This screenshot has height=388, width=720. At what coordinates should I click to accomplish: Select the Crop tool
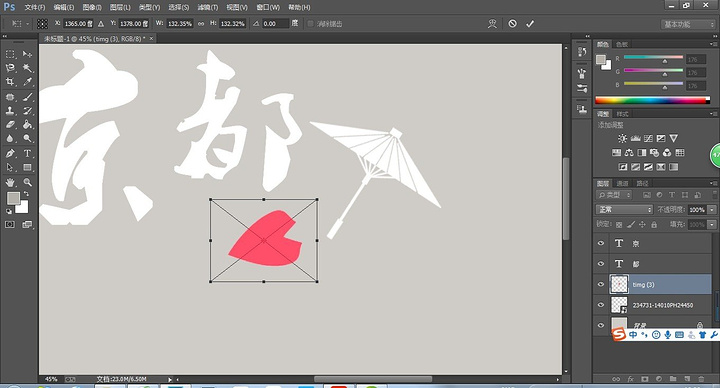click(10, 82)
